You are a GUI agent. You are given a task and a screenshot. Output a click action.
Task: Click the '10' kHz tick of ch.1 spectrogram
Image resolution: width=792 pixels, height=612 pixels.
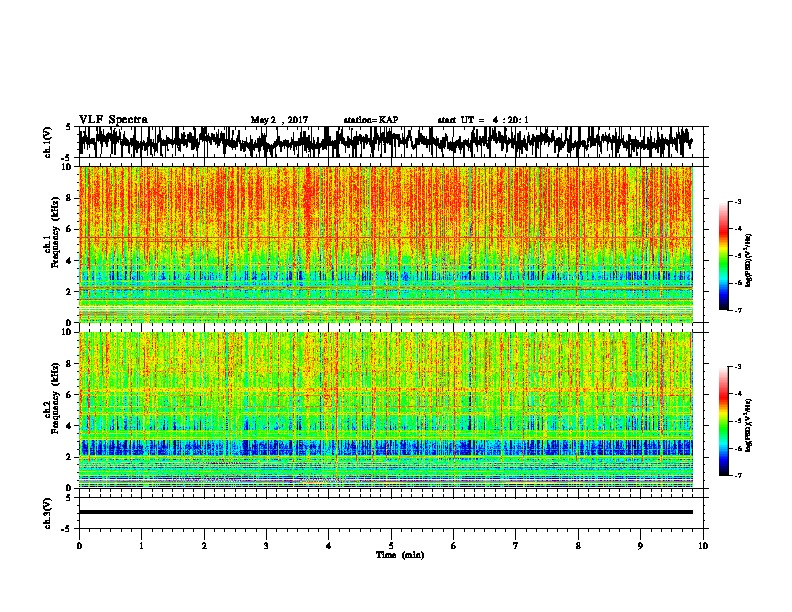[x=68, y=167]
